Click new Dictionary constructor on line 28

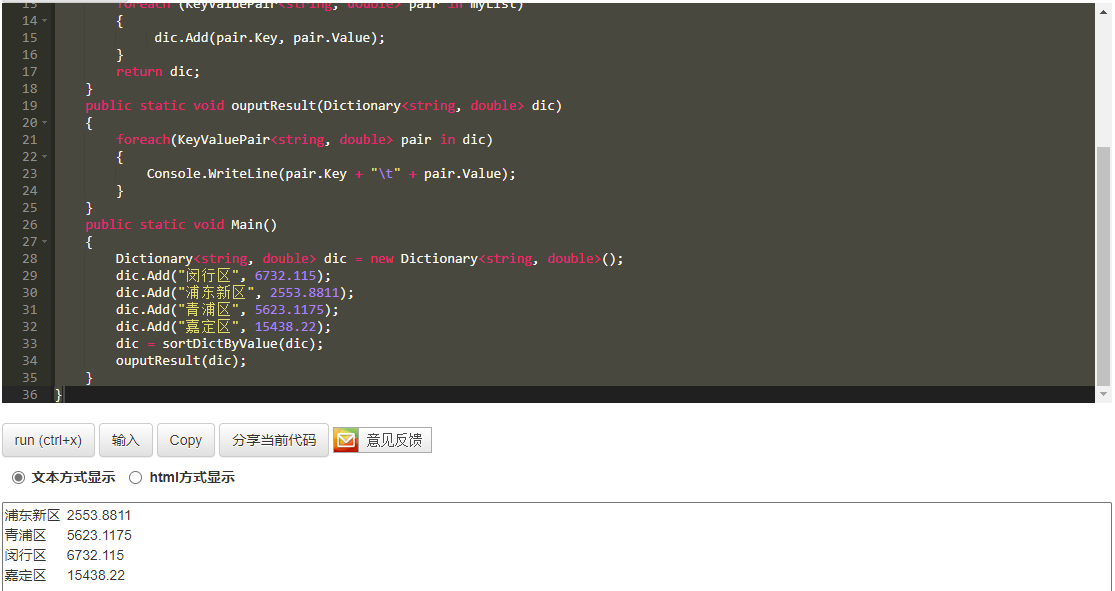coord(496,259)
